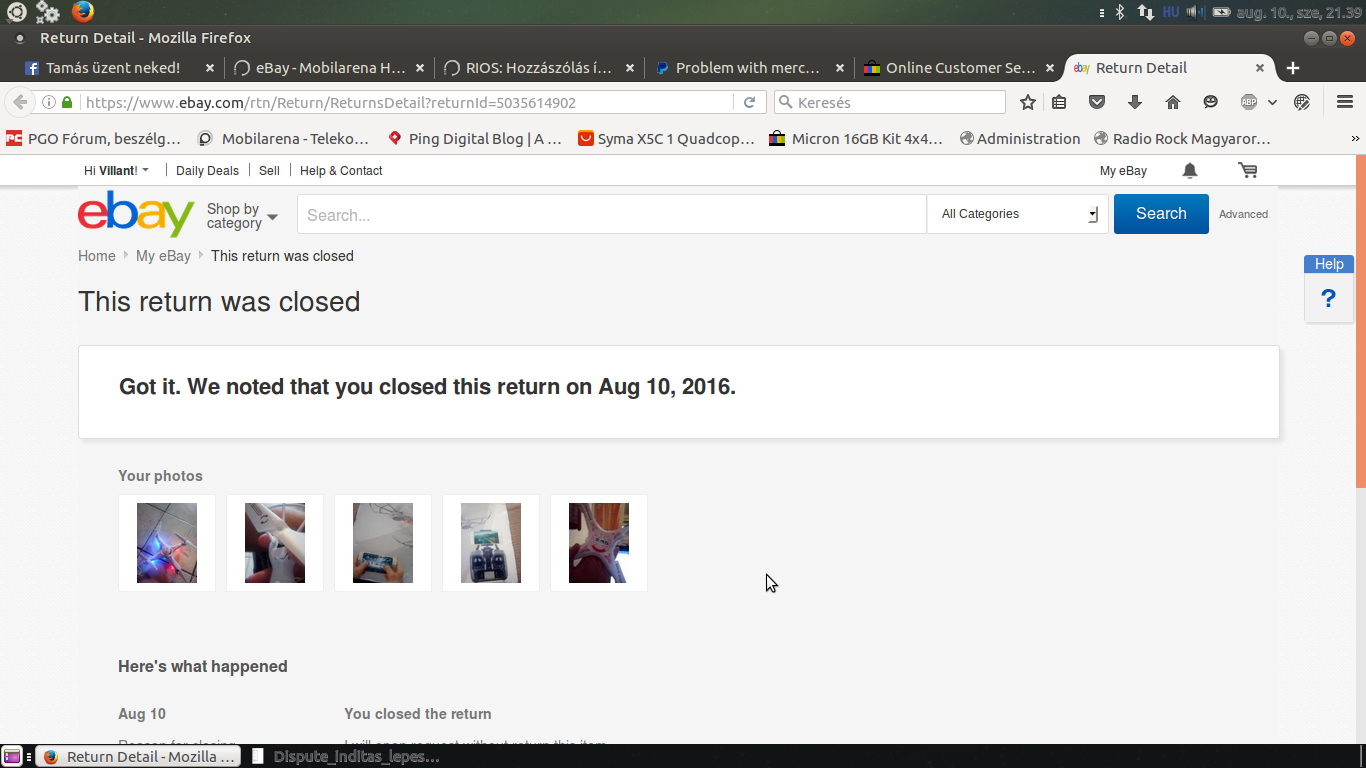Open Ping Digital Blog bookmark
The image size is (1366, 768).
(475, 139)
